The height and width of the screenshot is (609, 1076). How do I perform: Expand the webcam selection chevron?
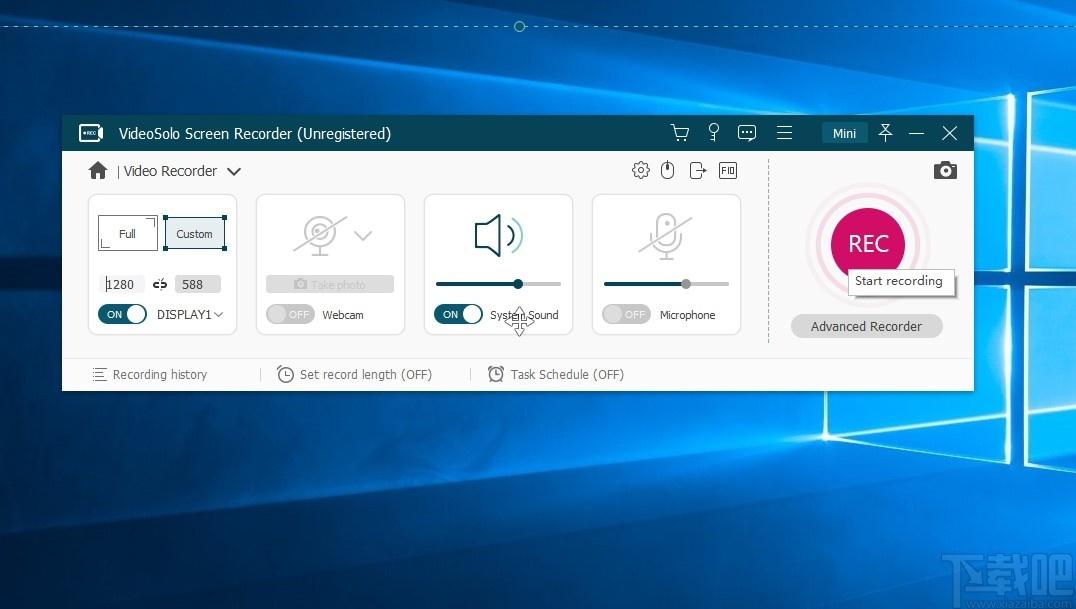(x=363, y=235)
